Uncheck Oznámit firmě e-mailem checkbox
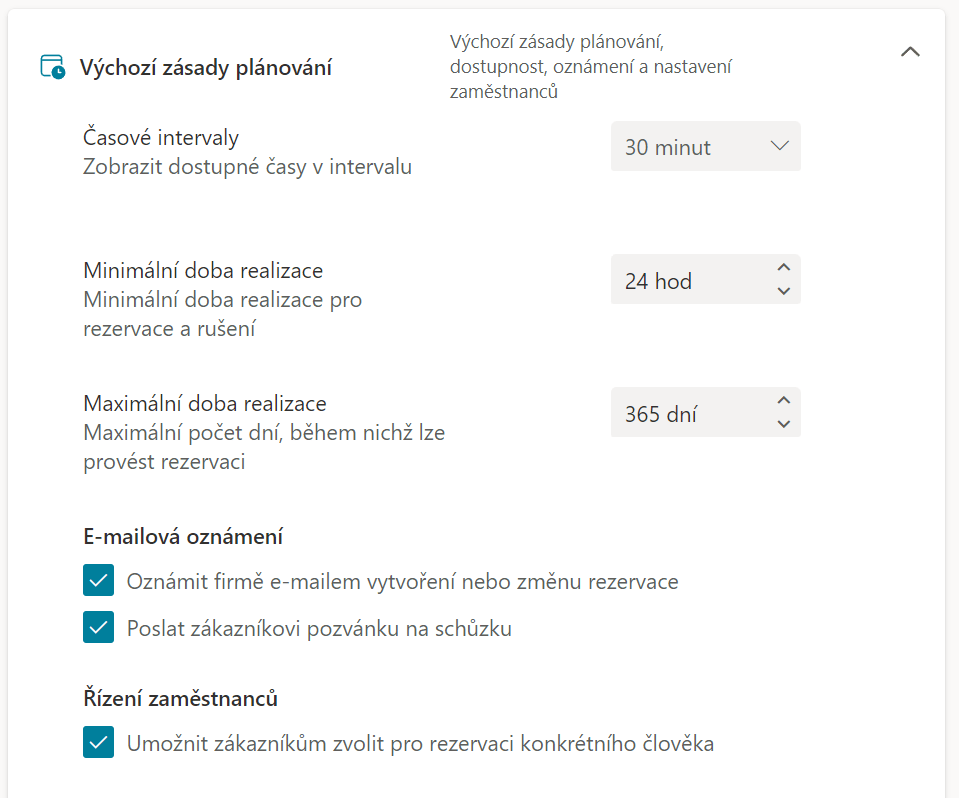 pos(98,580)
